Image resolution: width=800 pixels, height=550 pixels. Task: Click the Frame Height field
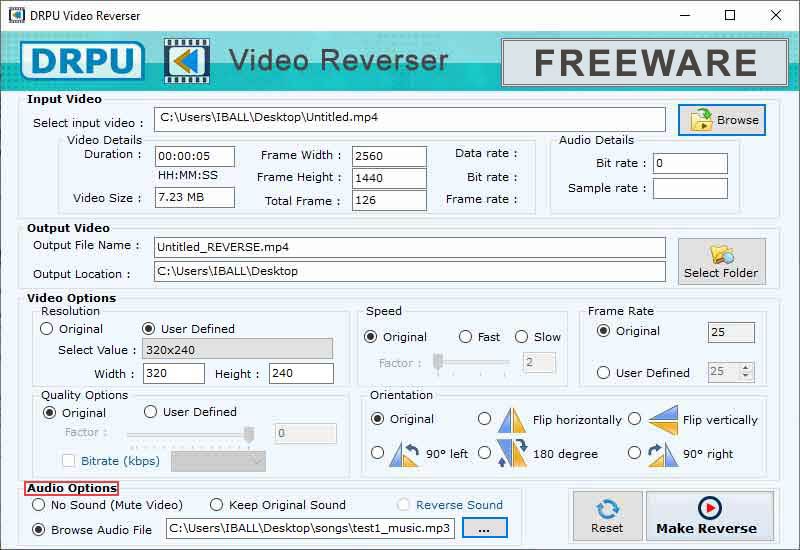point(389,178)
